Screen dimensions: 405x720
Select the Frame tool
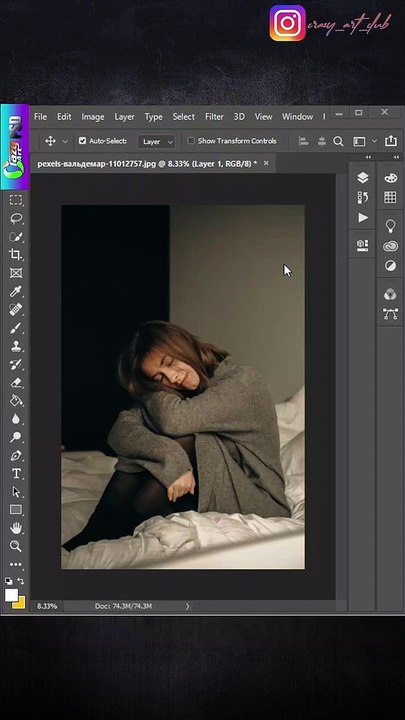click(16, 273)
